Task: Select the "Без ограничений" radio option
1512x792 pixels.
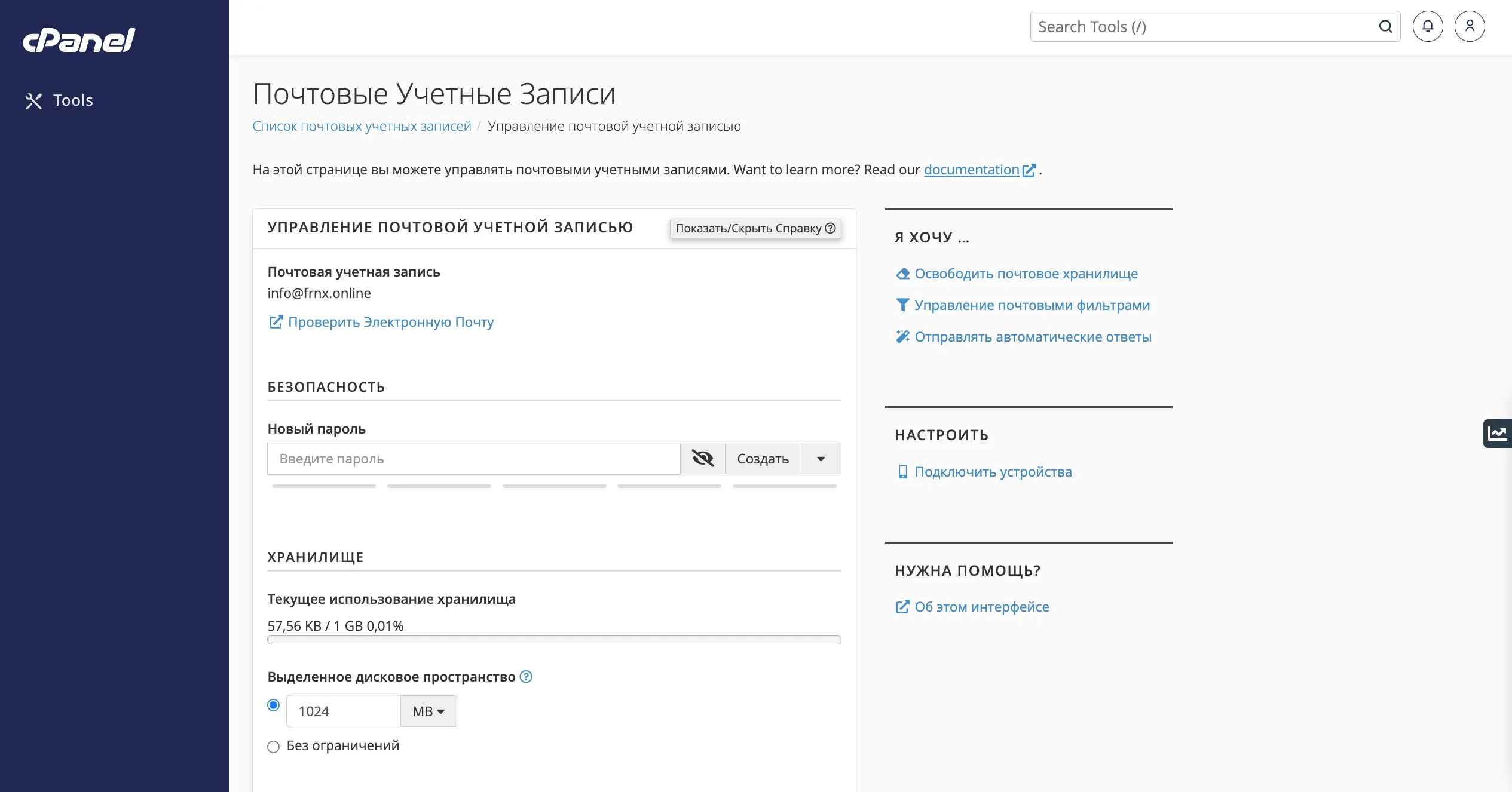Action: pyautogui.click(x=273, y=747)
